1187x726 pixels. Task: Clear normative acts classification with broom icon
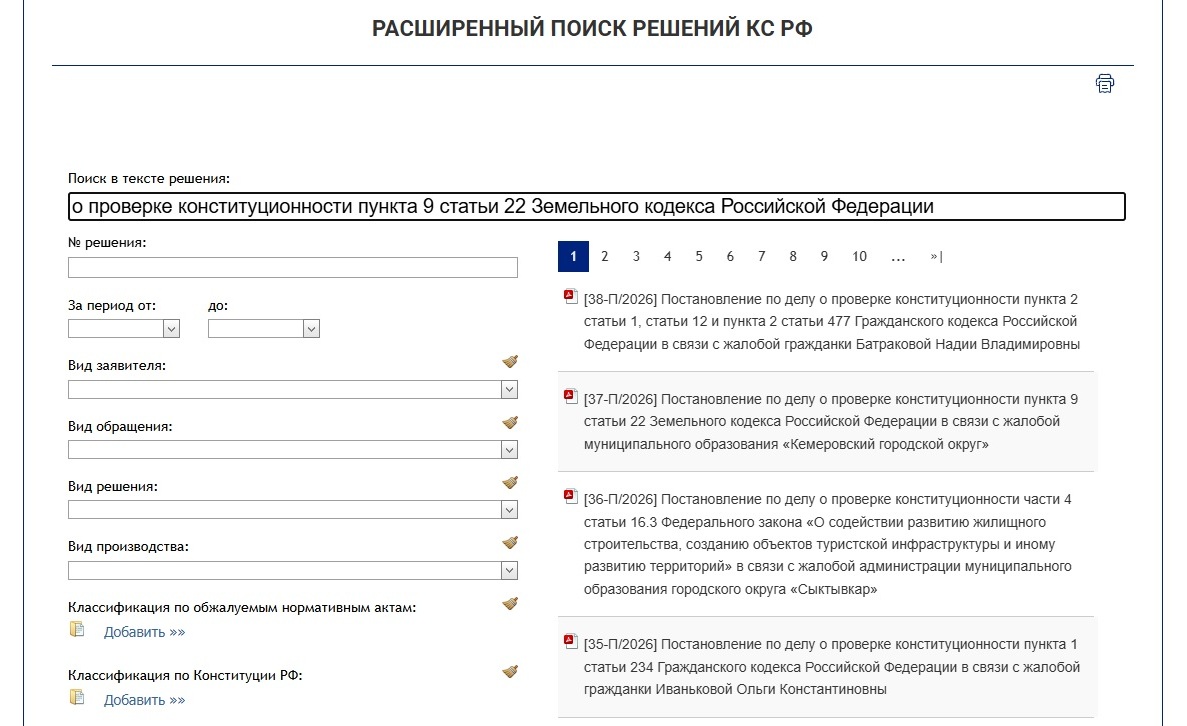[510, 604]
